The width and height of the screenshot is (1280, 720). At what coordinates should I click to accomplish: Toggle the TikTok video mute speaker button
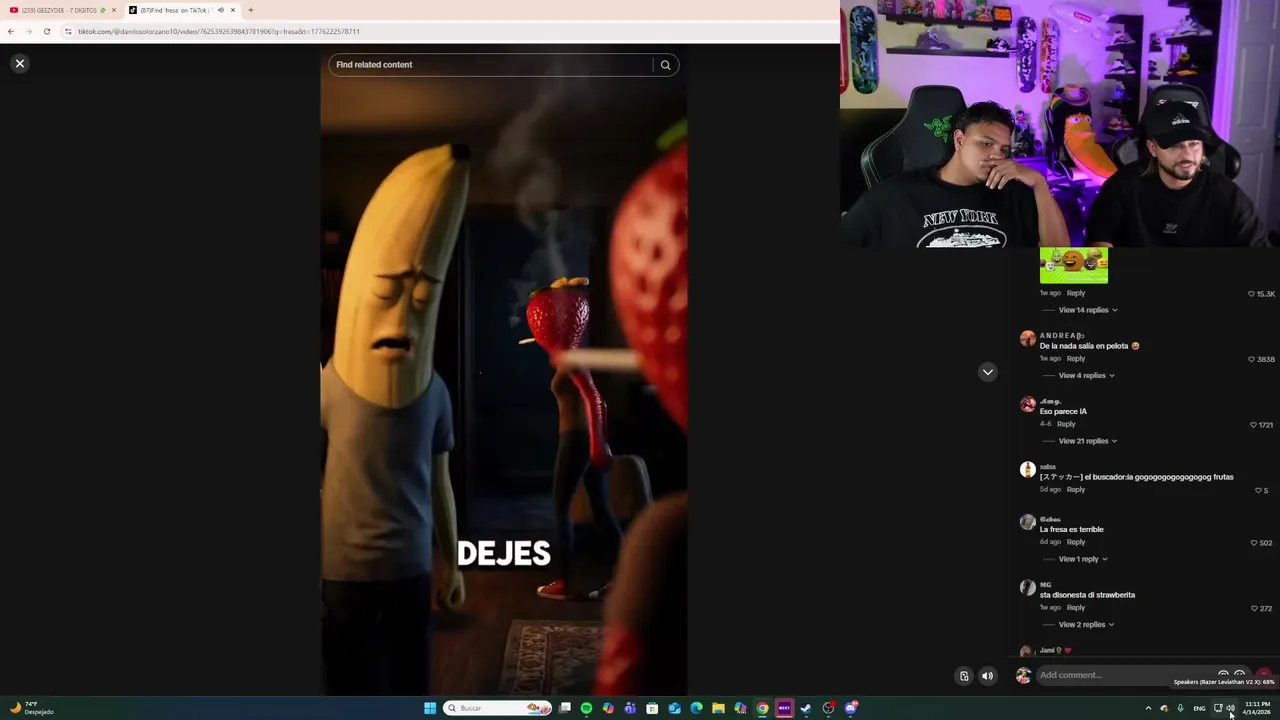coord(987,676)
